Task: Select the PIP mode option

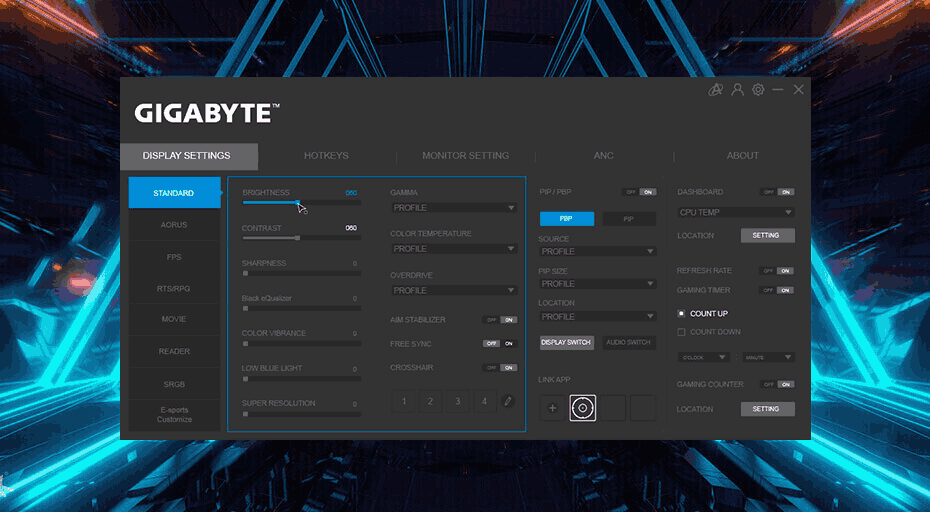Action: pyautogui.click(x=629, y=219)
